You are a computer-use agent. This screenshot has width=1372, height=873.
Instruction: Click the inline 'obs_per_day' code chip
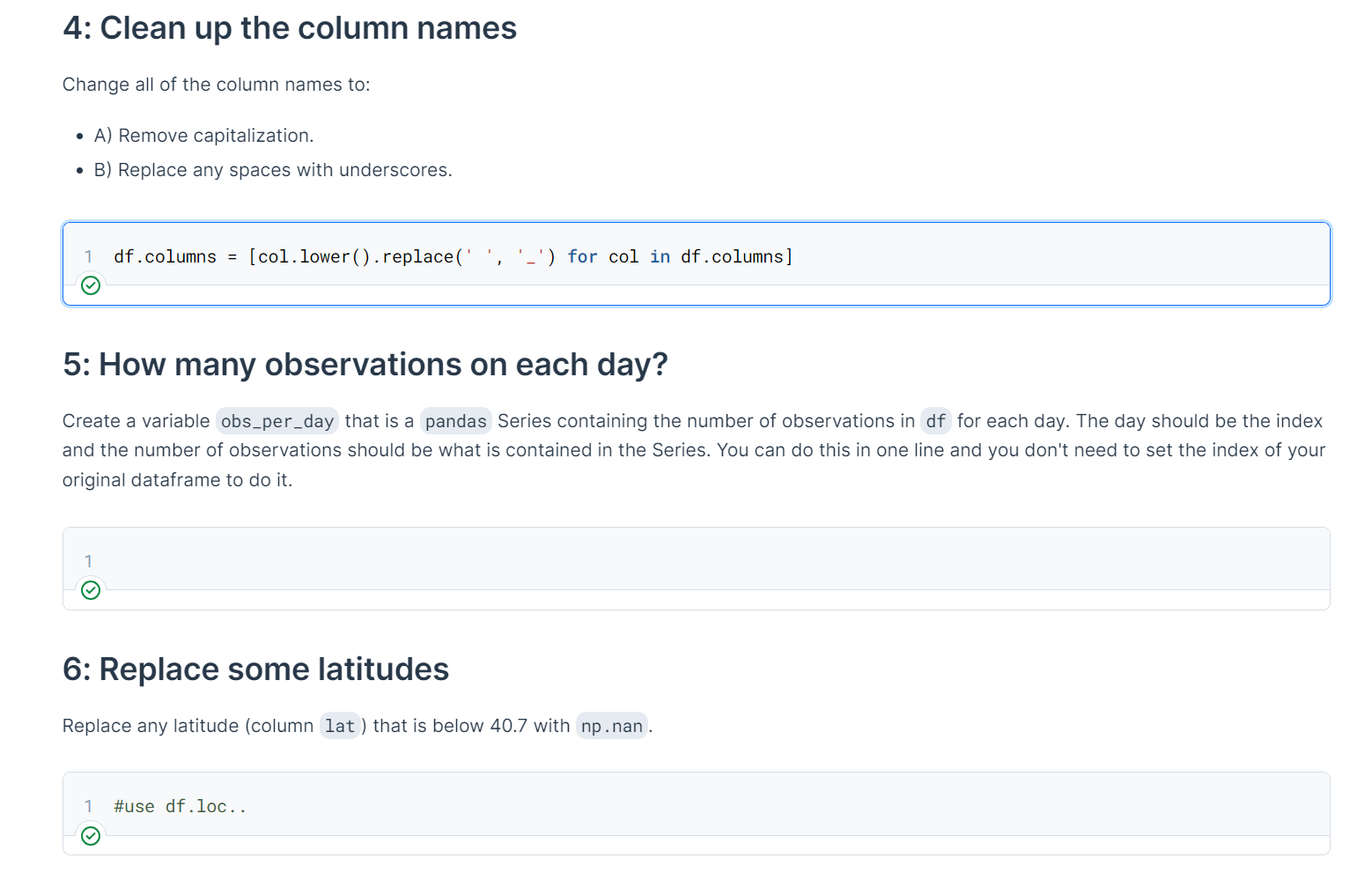click(x=277, y=422)
